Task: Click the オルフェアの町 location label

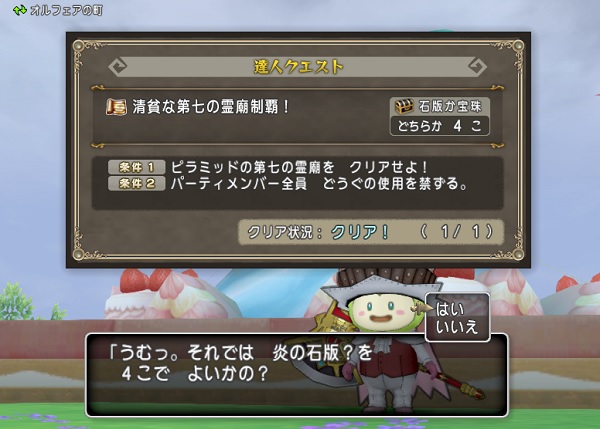Action: 66,10
